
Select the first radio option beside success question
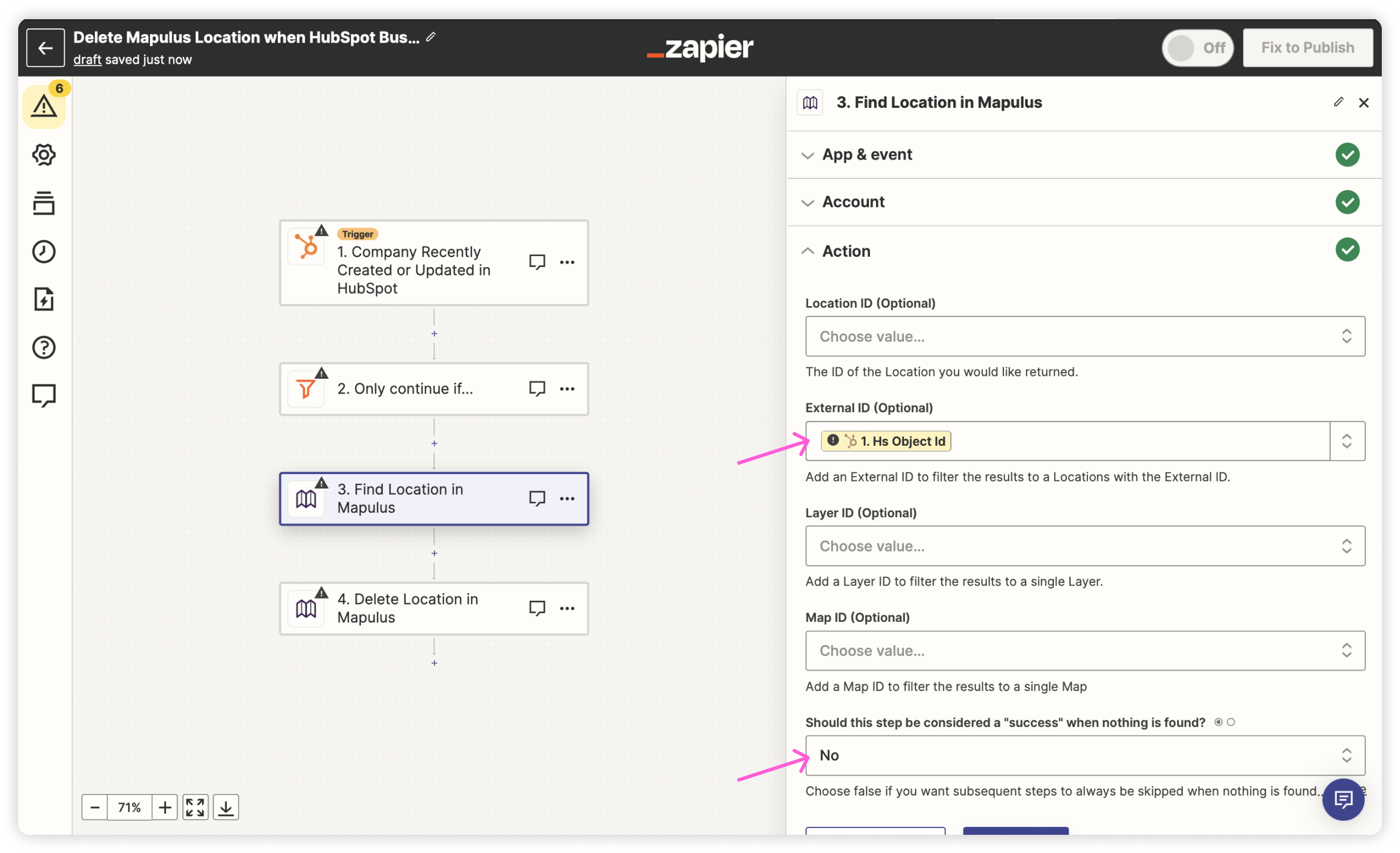1219,722
